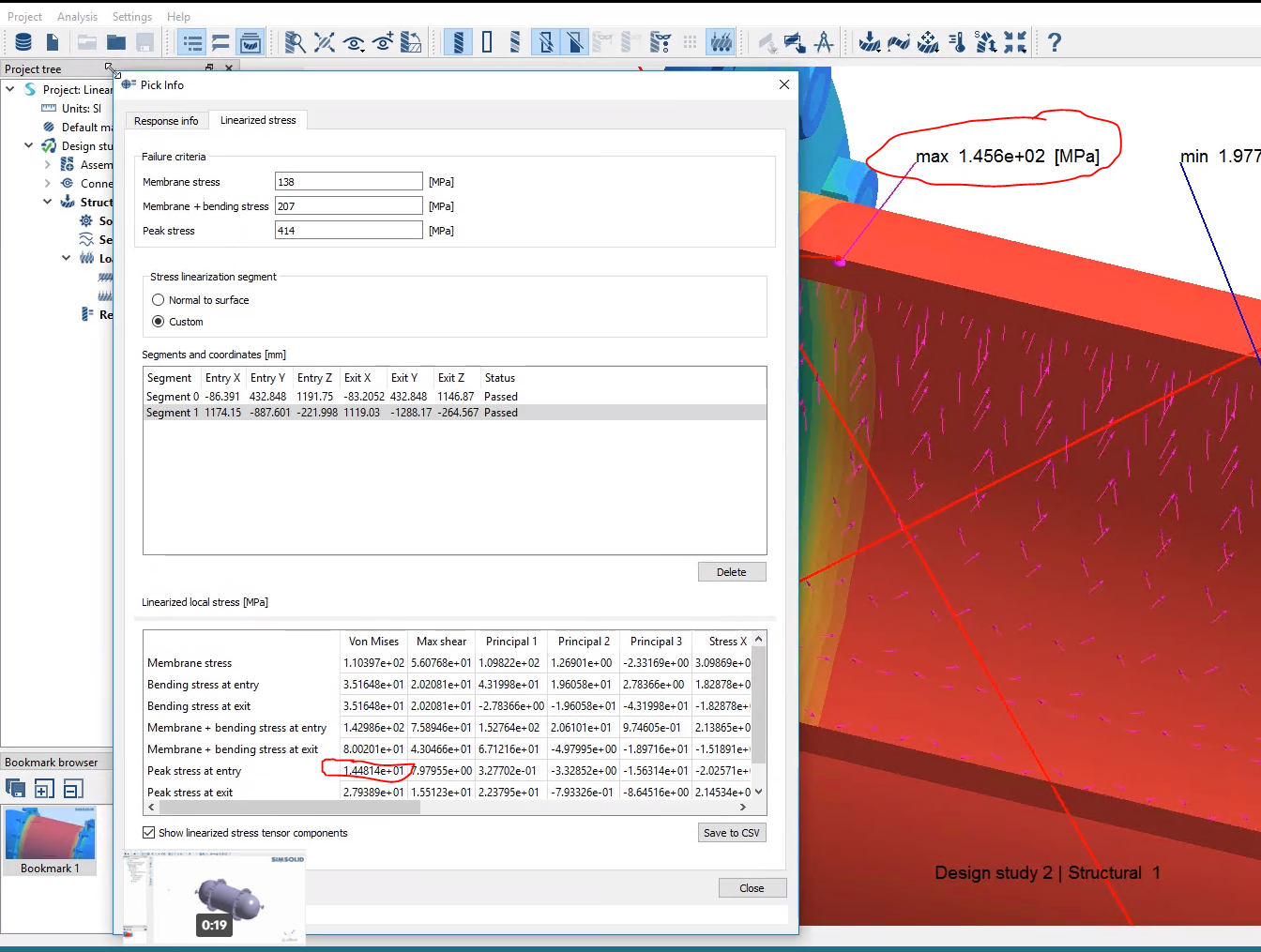Collapse the Loads tree node
1261x952 pixels.
pyautogui.click(x=66, y=258)
